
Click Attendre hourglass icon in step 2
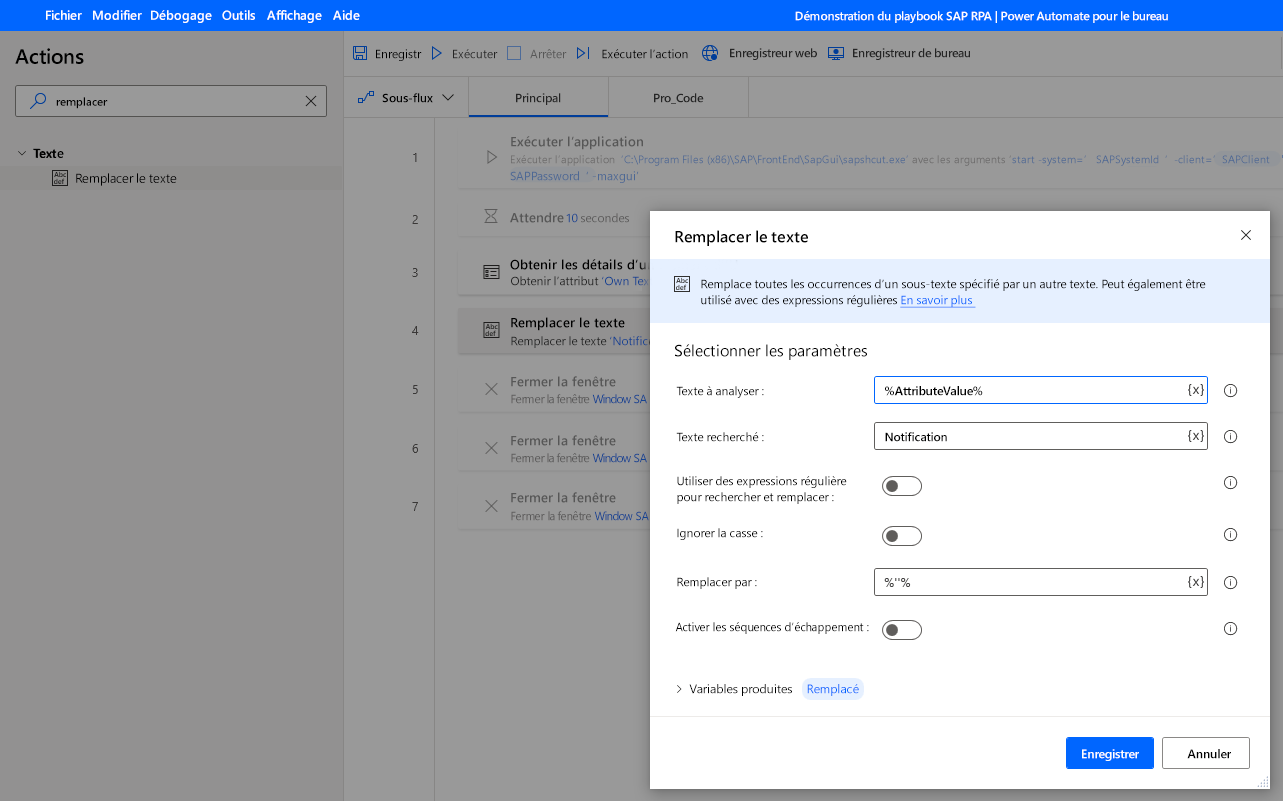[491, 216]
